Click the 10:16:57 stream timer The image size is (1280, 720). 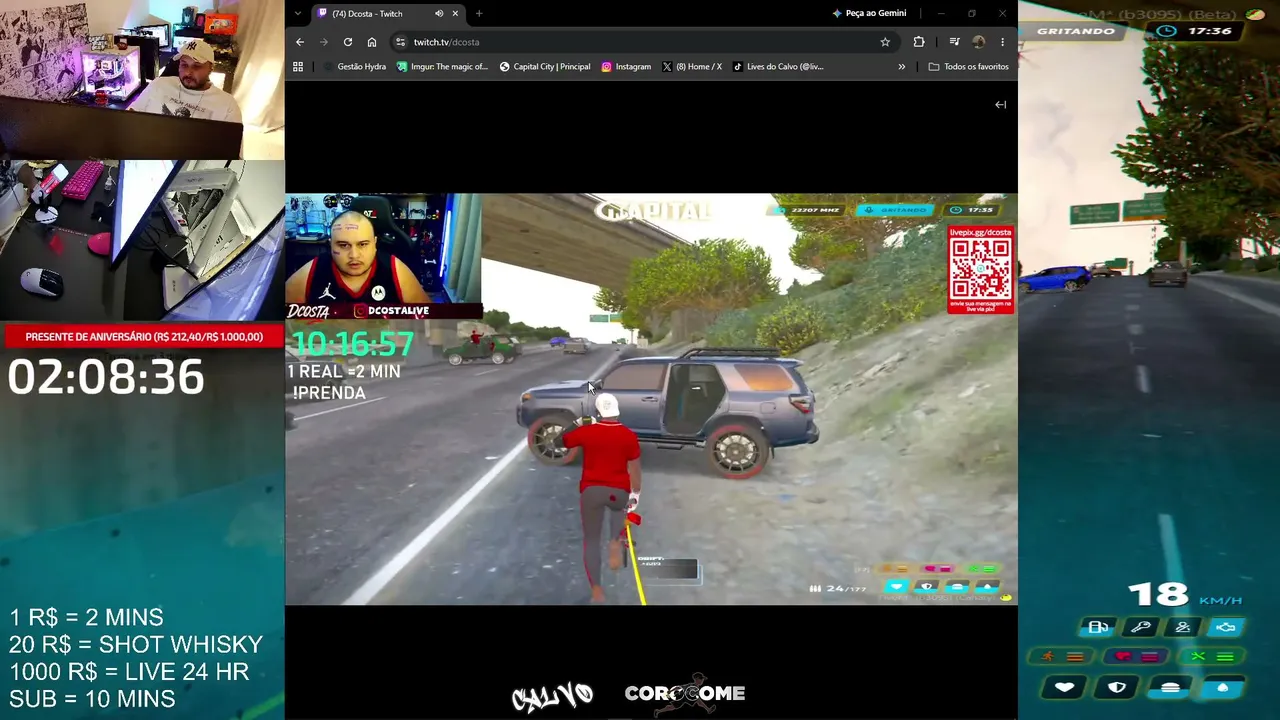pyautogui.click(x=351, y=344)
